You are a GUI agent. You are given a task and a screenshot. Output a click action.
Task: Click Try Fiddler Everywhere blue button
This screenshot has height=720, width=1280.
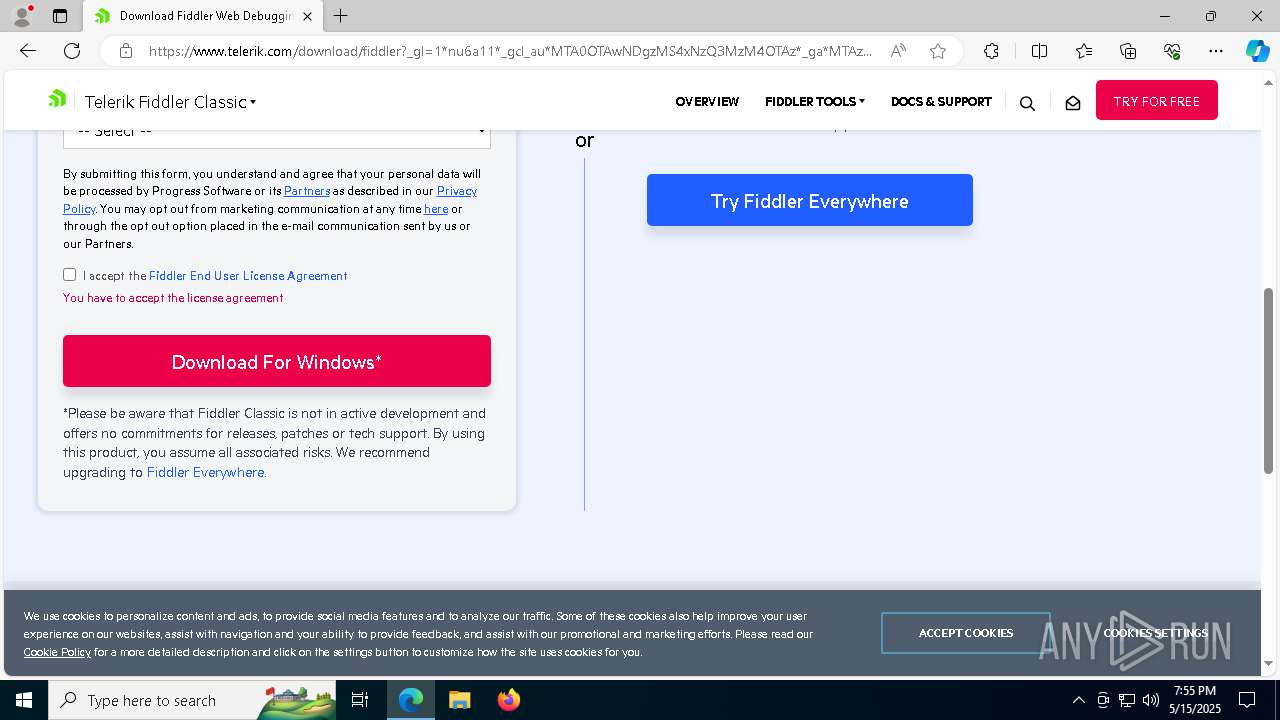click(810, 200)
